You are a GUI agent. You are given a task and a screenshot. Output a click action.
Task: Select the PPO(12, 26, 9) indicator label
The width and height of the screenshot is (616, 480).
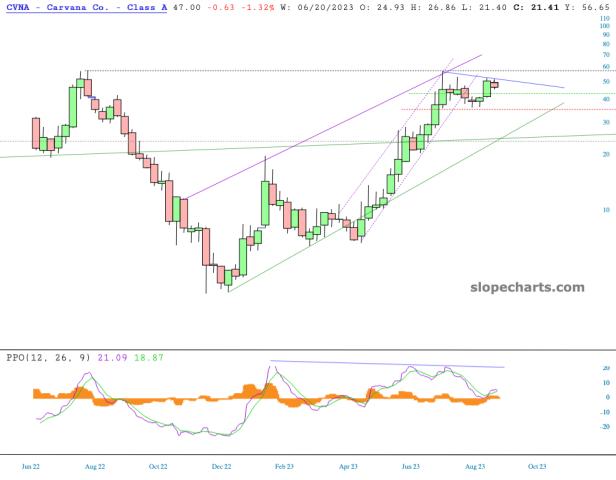(x=49, y=357)
